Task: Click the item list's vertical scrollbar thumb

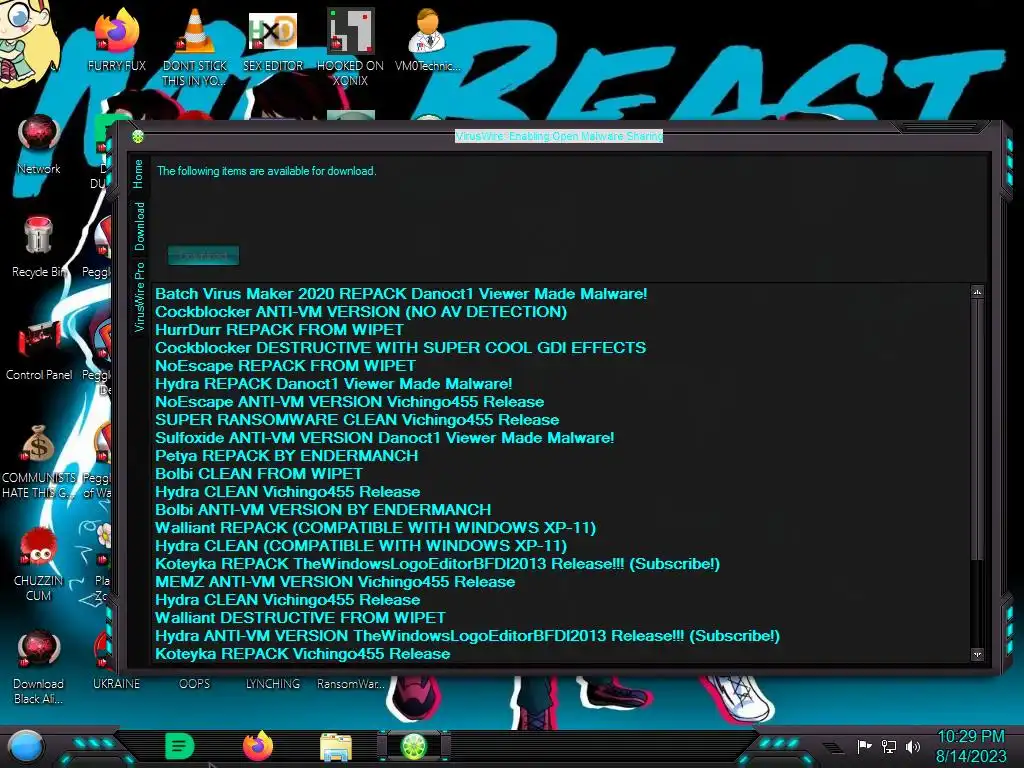Action: click(x=977, y=430)
